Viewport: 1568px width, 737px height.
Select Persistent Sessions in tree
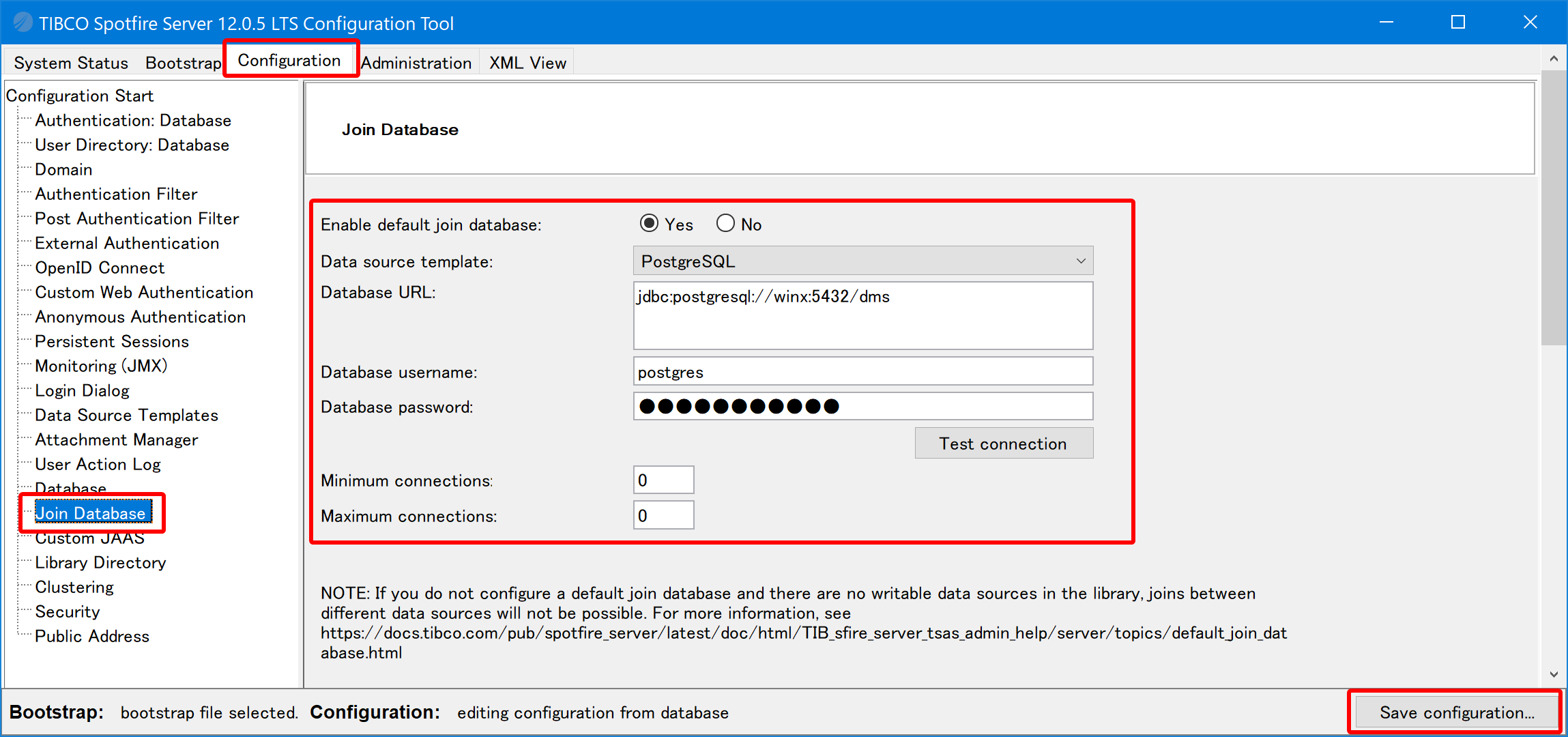click(x=112, y=341)
